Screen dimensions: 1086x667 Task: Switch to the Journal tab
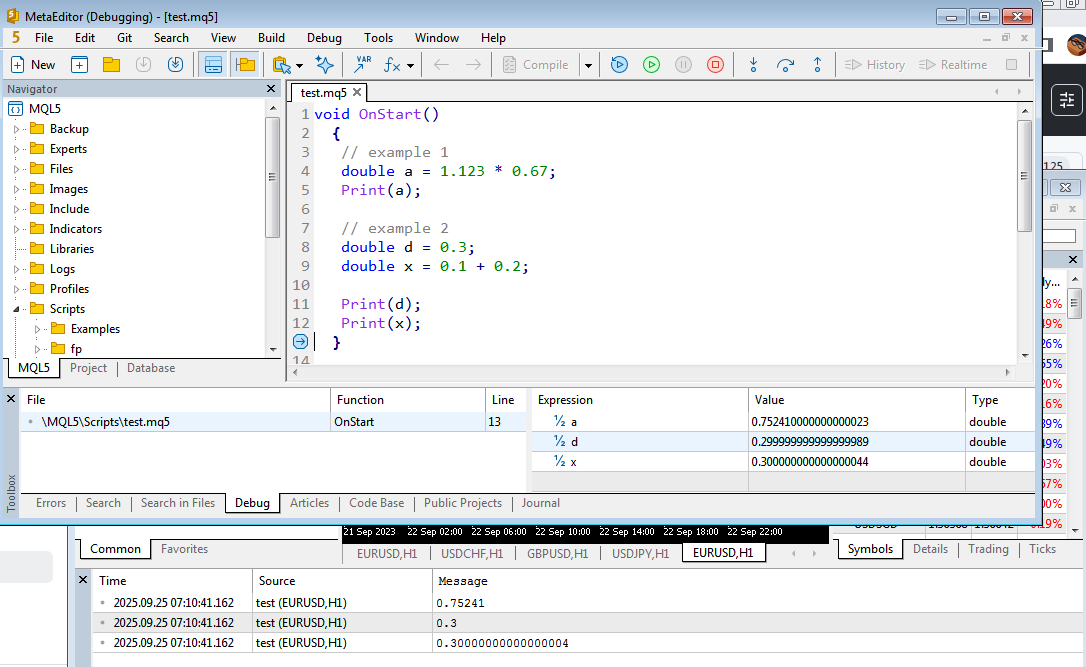coord(540,503)
